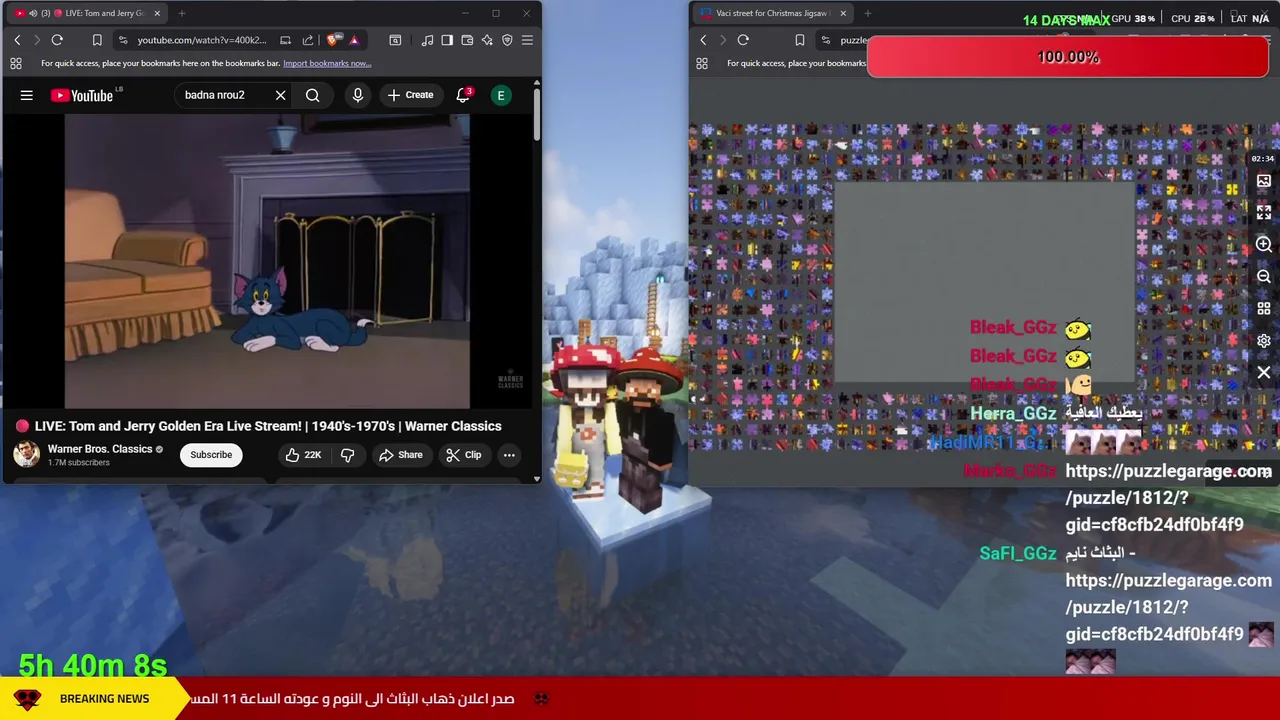Click the gray puzzle assembly area

984,283
